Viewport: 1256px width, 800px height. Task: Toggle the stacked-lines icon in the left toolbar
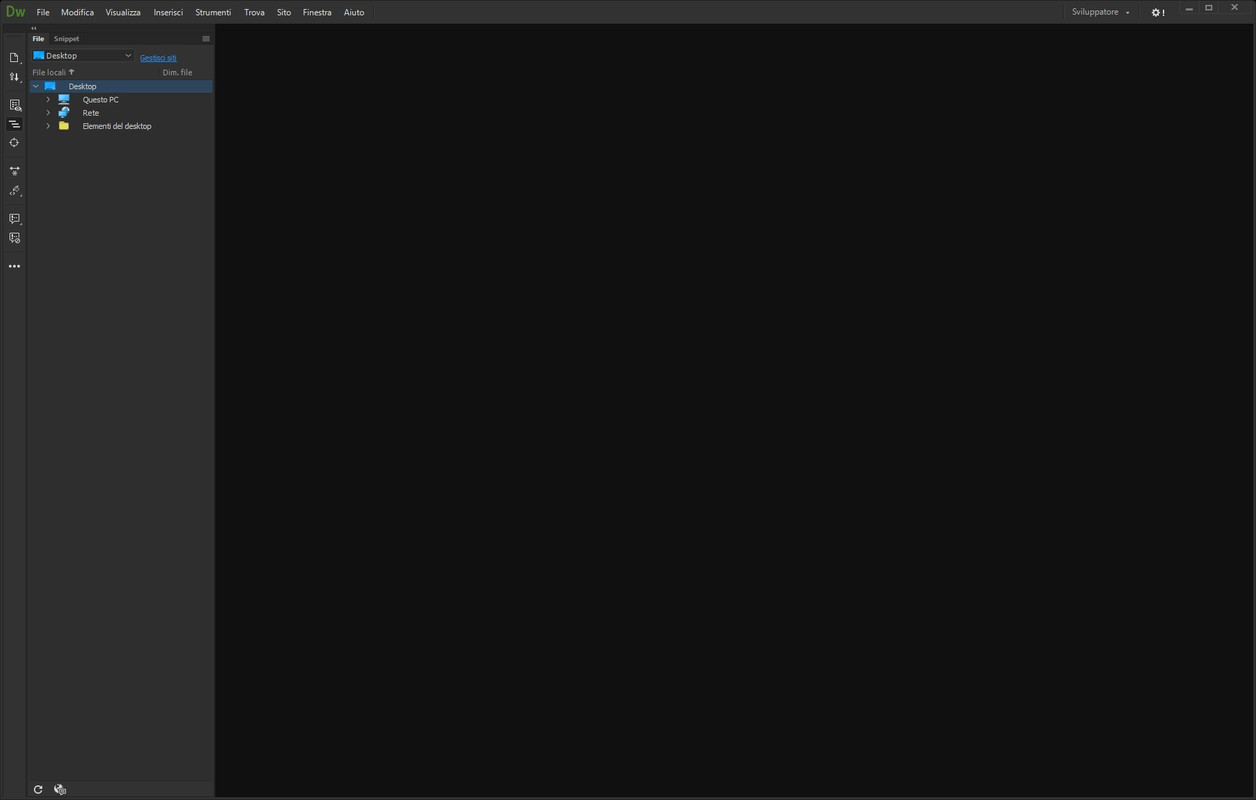click(14, 124)
